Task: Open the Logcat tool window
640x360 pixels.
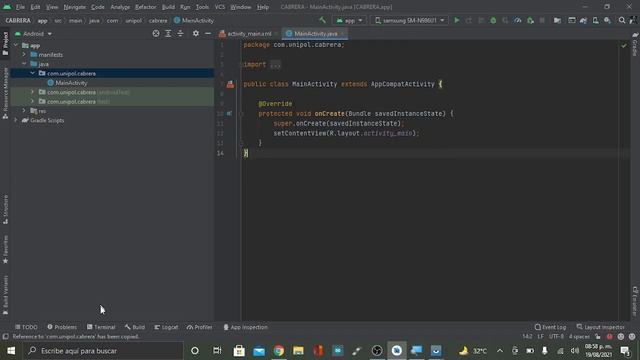Action: coord(166,327)
